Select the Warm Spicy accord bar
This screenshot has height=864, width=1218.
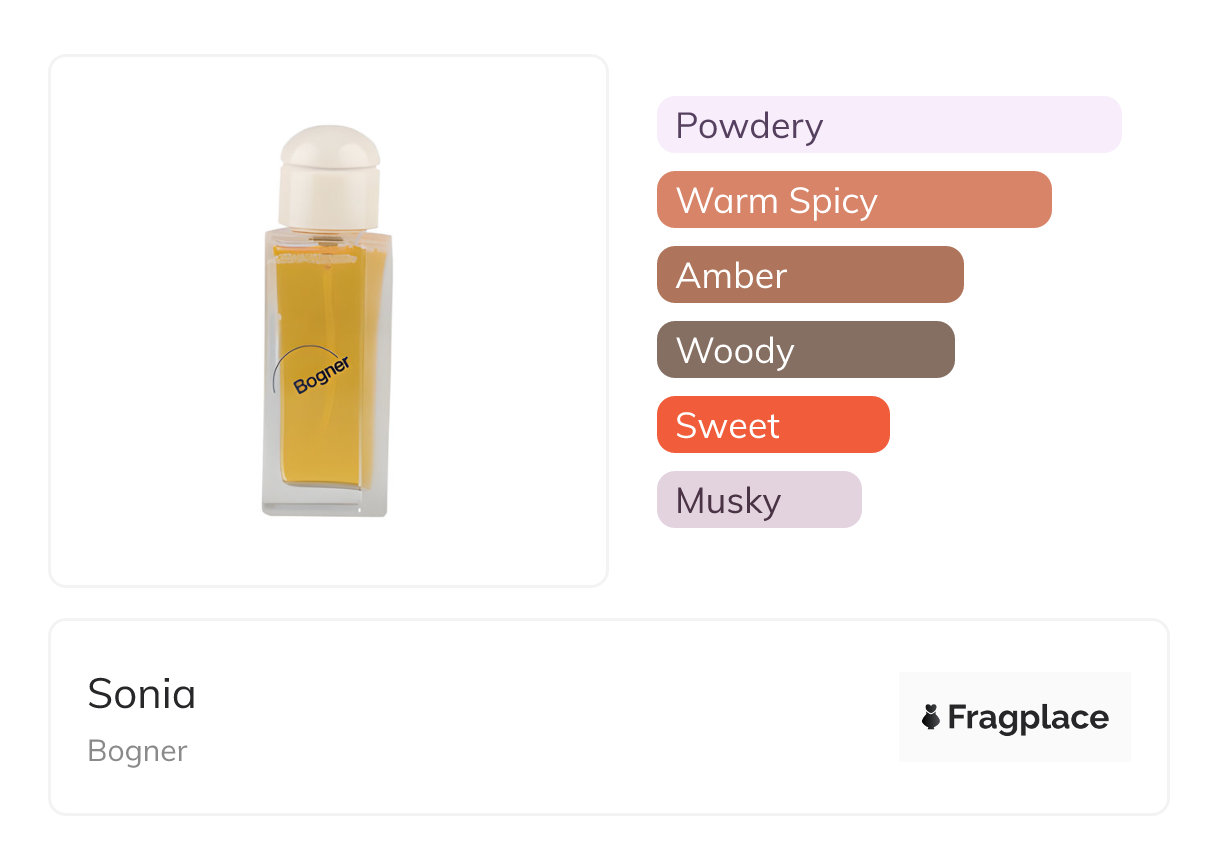point(853,200)
